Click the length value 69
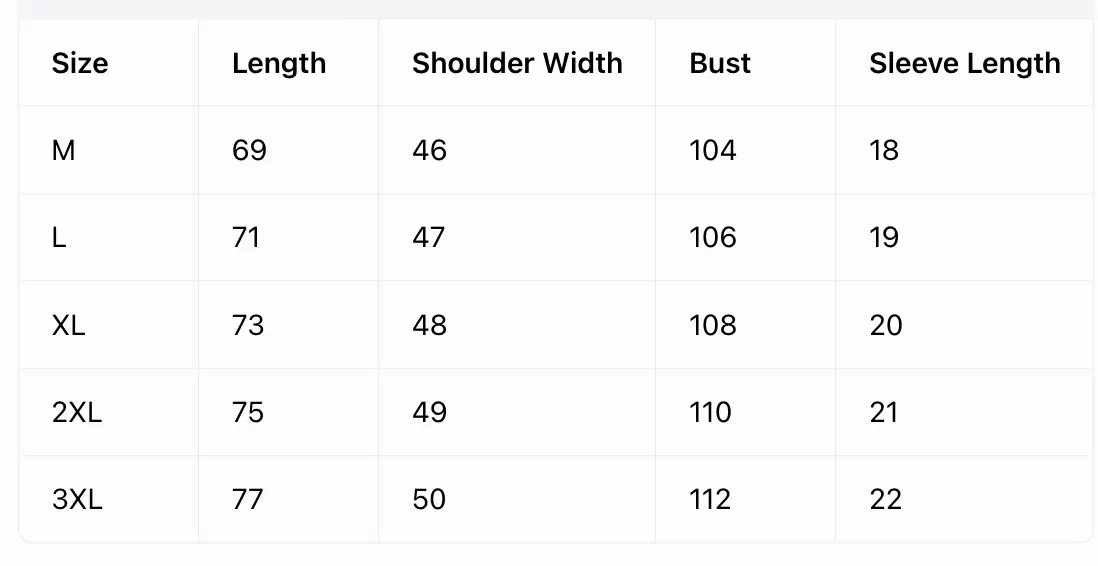This screenshot has width=1098, height=566. point(249,150)
